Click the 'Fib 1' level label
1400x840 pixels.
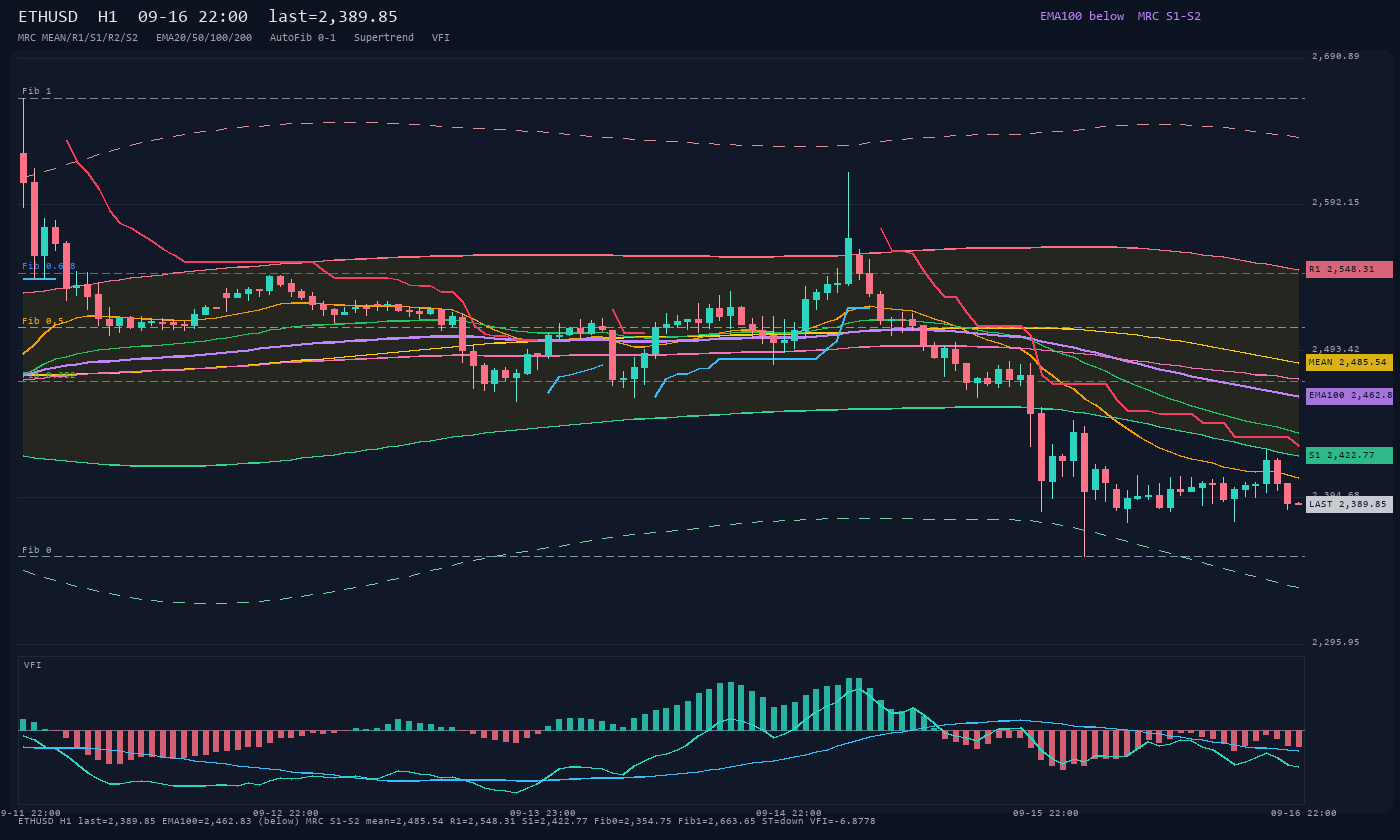[x=37, y=91]
